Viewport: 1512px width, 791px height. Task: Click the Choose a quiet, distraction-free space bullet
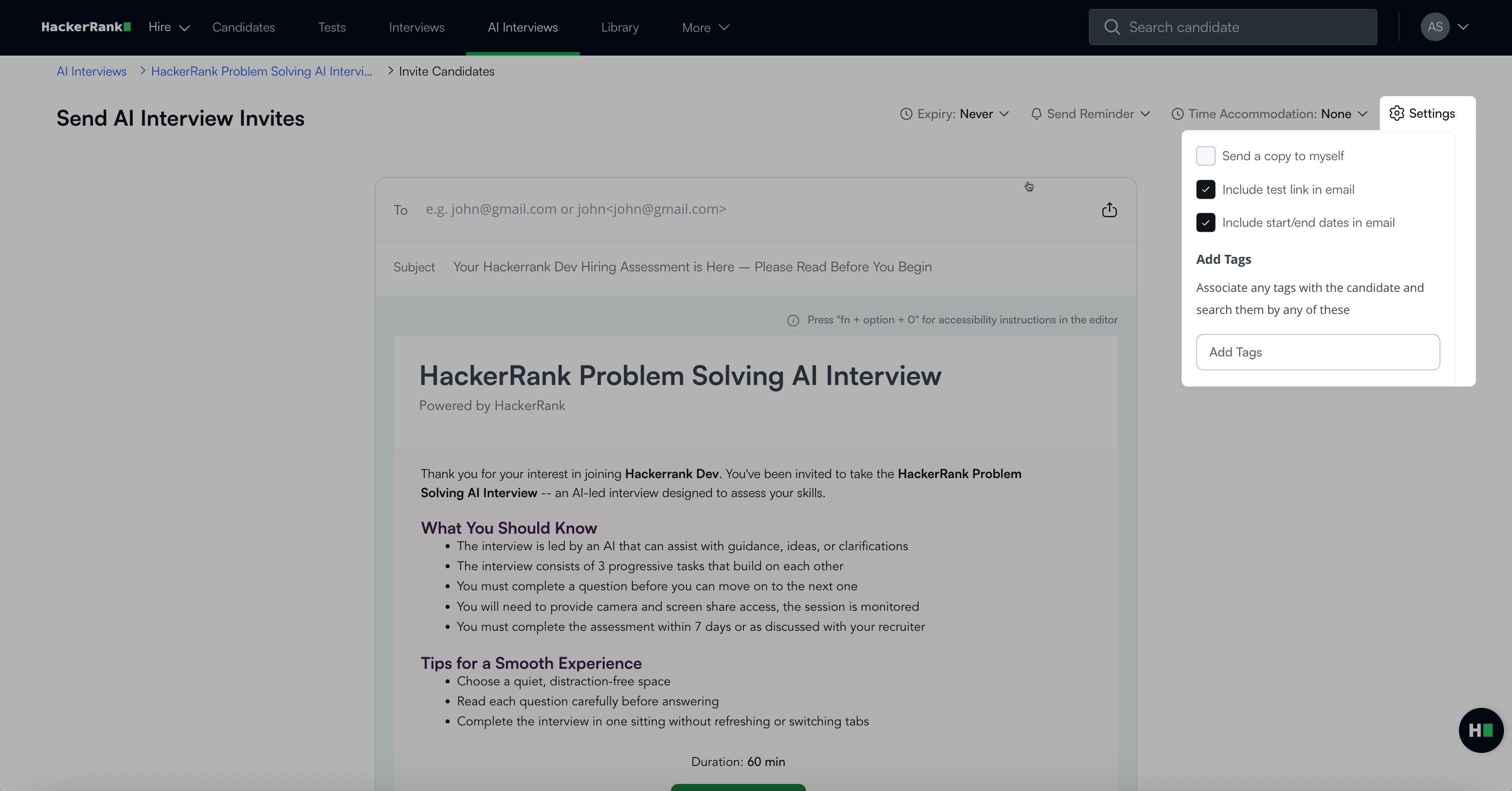pyautogui.click(x=563, y=681)
